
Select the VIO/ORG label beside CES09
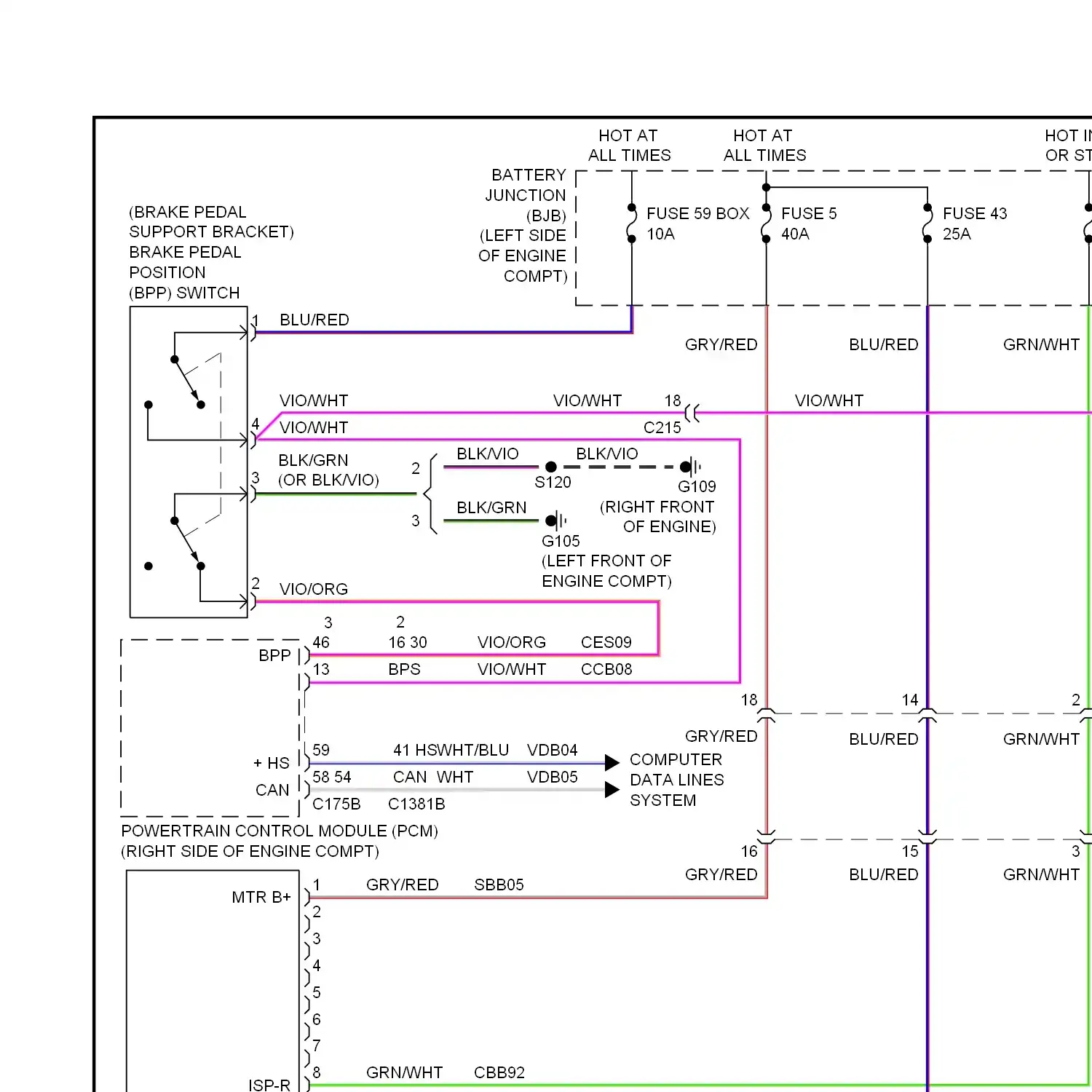512,642
